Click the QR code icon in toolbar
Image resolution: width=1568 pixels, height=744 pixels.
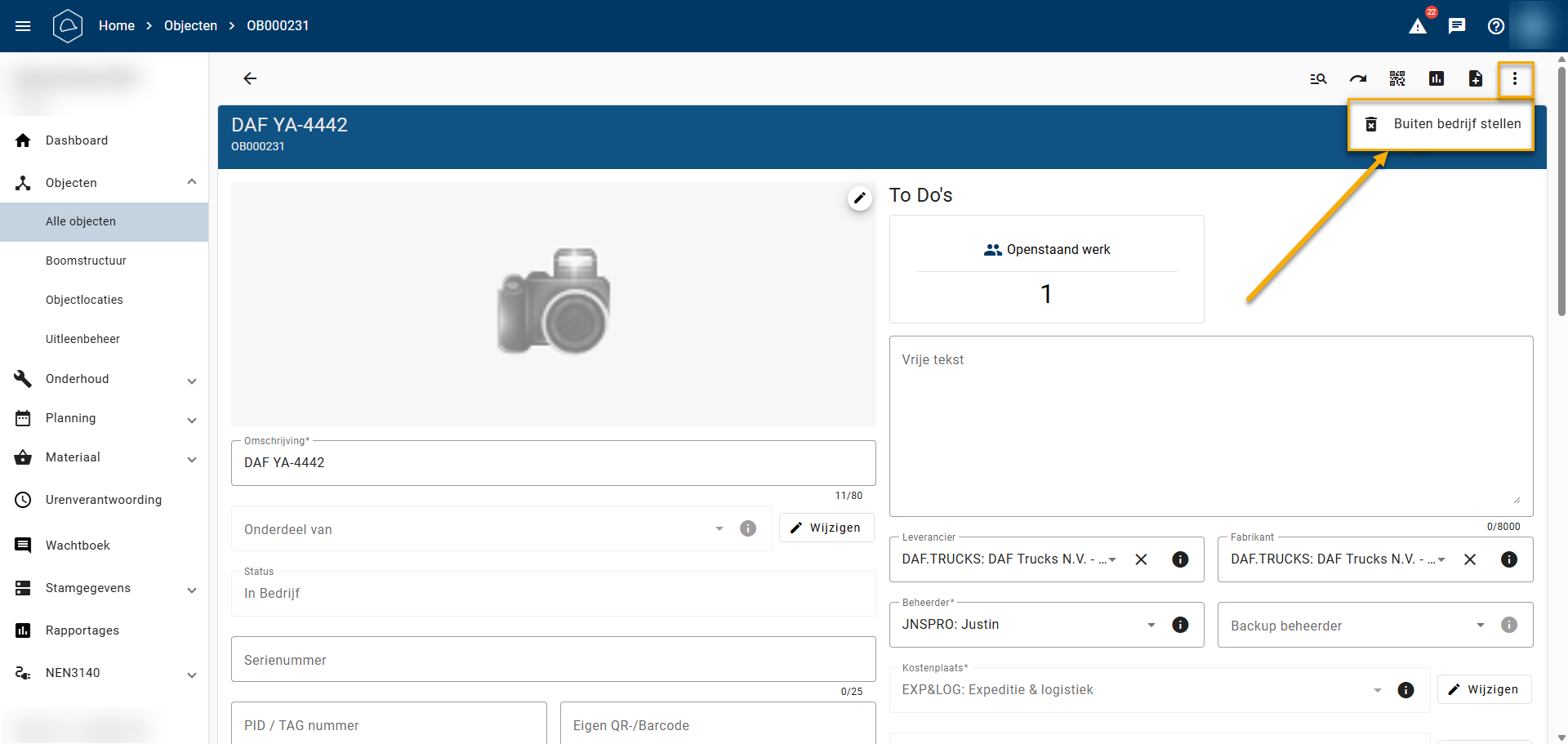coord(1397,78)
